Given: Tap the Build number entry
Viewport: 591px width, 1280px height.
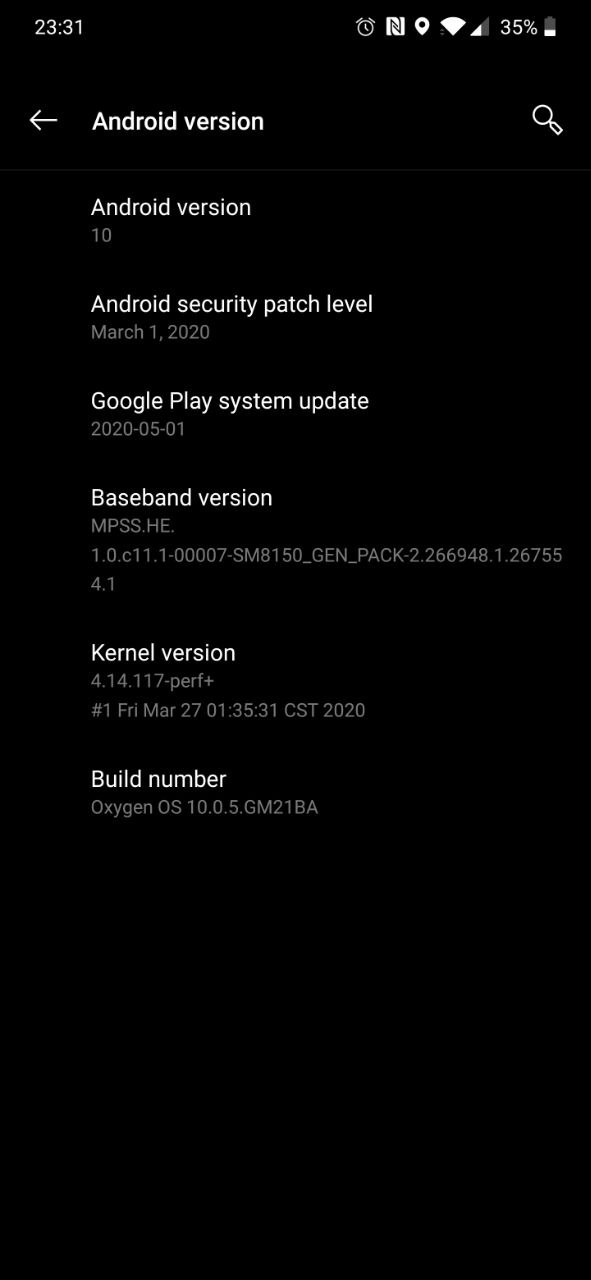Looking at the screenshot, I should tap(295, 792).
